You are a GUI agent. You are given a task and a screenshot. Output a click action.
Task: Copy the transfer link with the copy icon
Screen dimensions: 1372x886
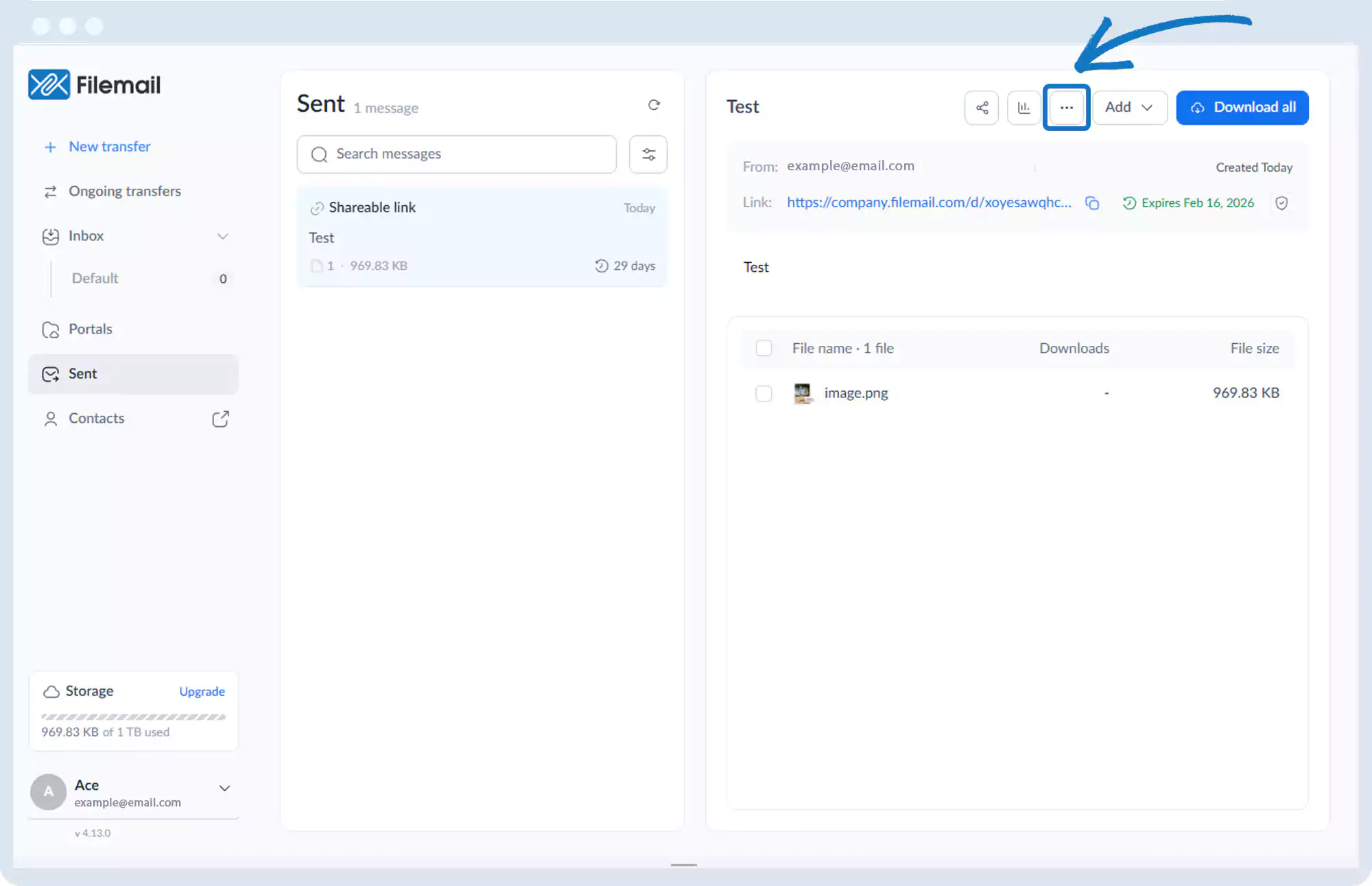(1092, 203)
